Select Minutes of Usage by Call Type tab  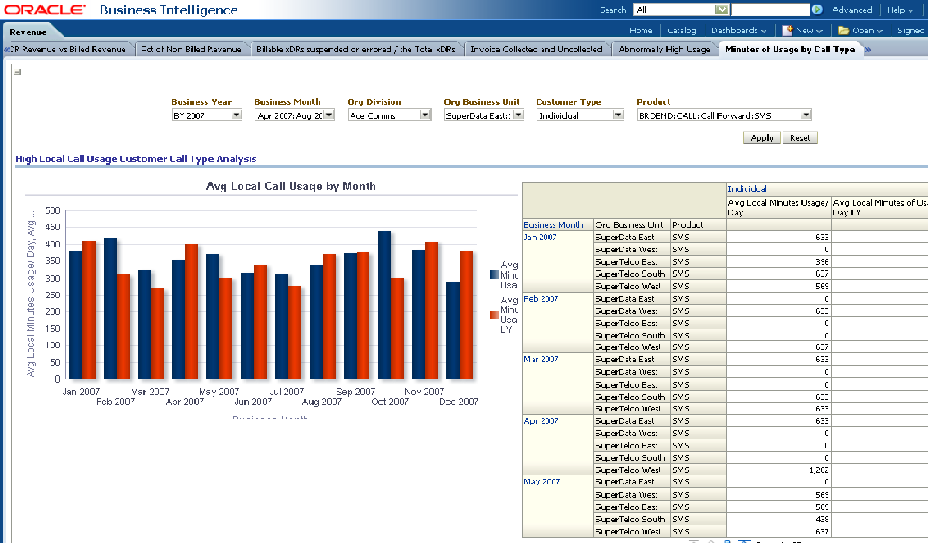[x=790, y=49]
